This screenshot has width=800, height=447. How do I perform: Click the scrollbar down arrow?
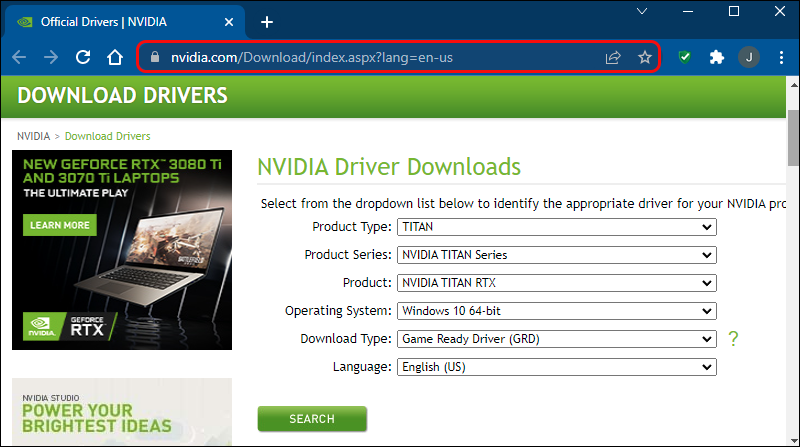click(793, 441)
